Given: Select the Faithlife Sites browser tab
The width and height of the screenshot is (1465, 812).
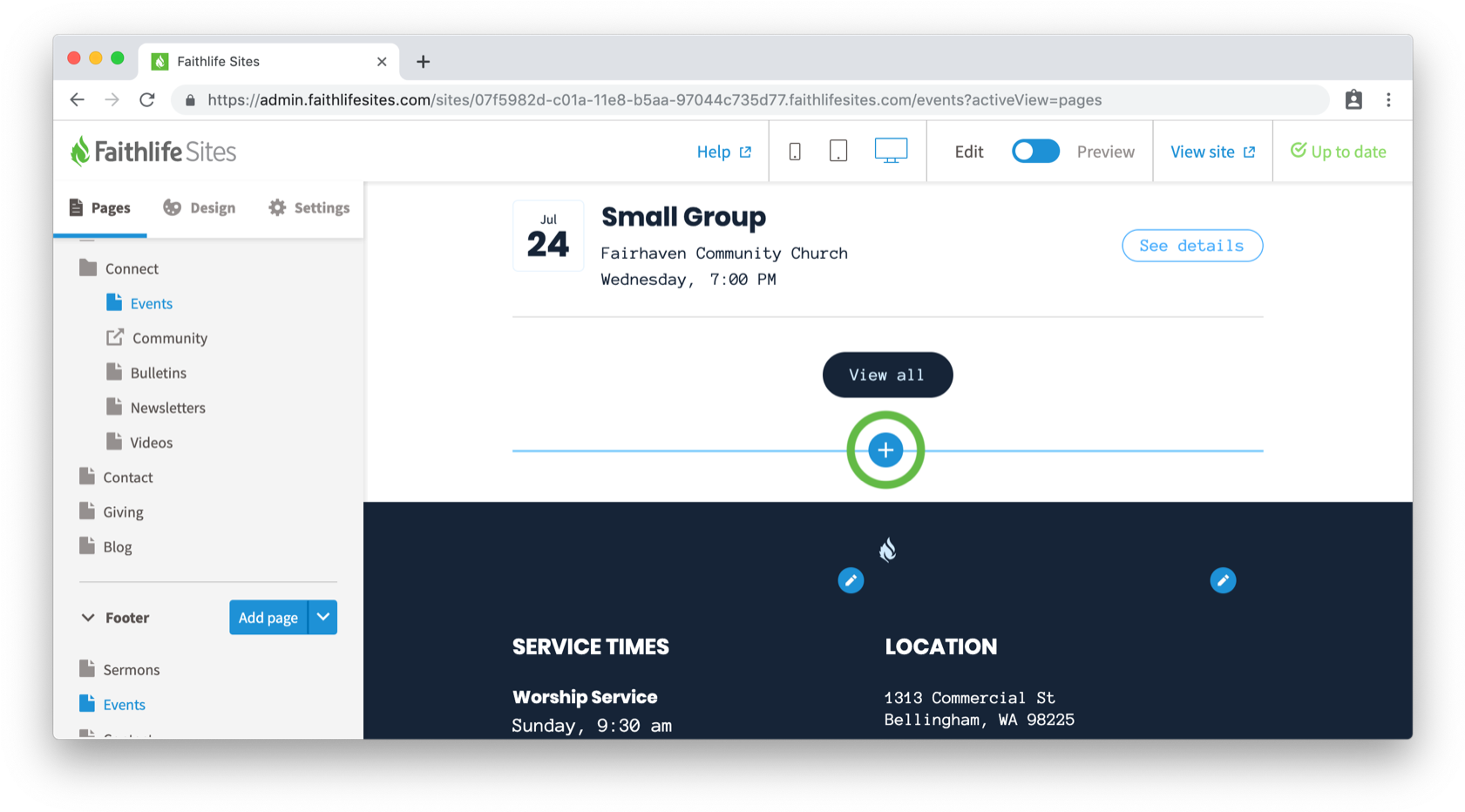Looking at the screenshot, I should point(269,62).
